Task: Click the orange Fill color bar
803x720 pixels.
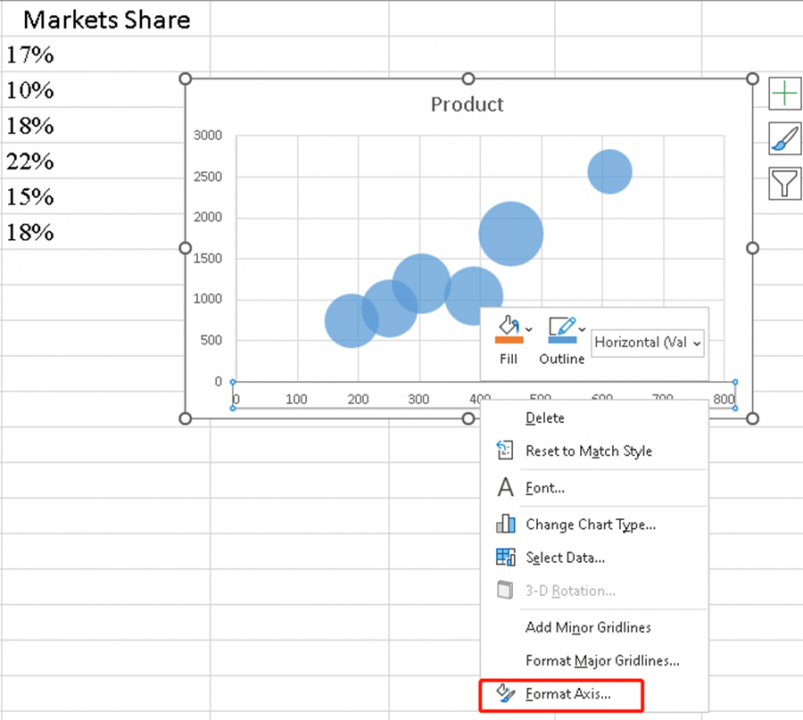Action: pos(509,340)
